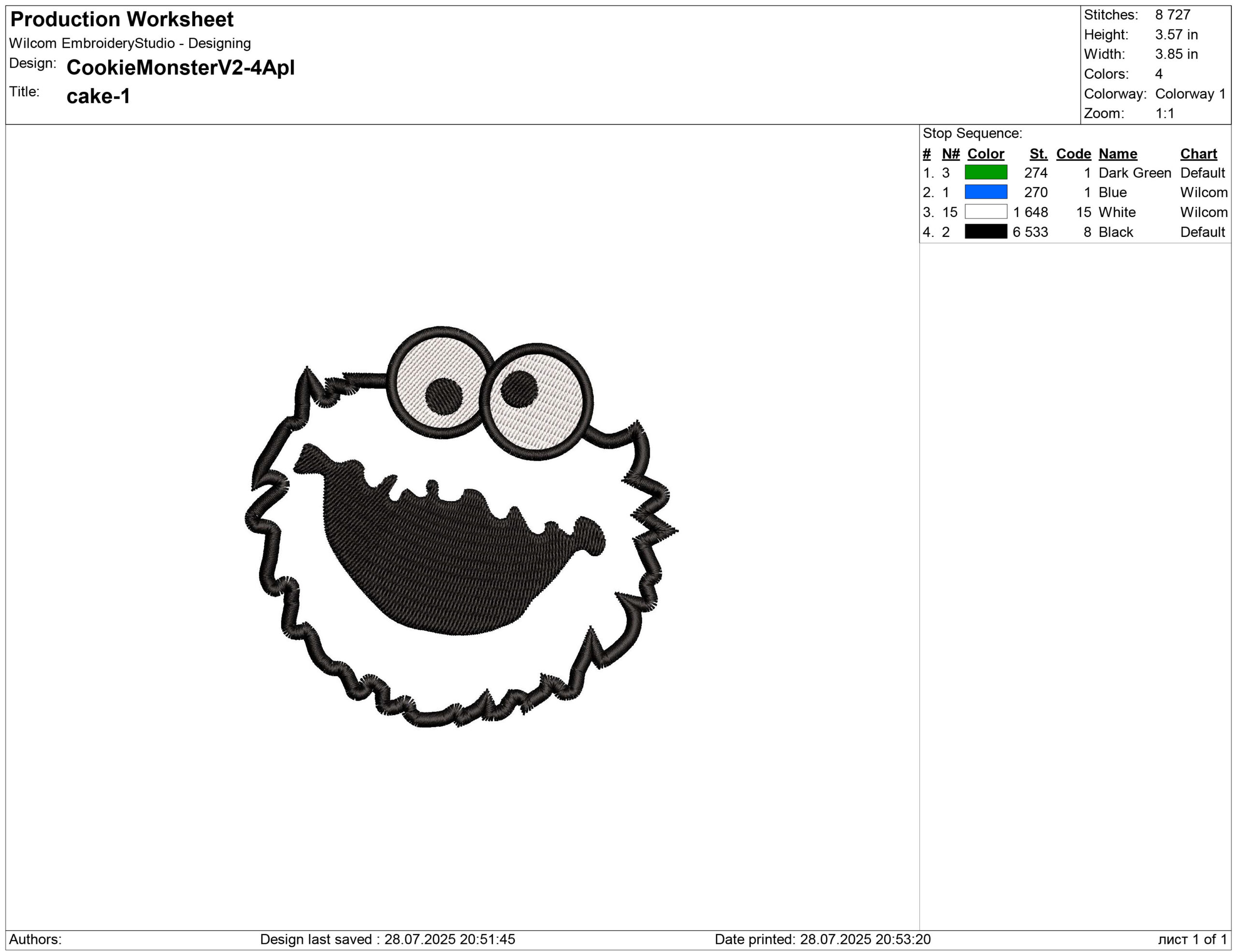Click the Color column header
The image size is (1237, 952).
[x=986, y=154]
